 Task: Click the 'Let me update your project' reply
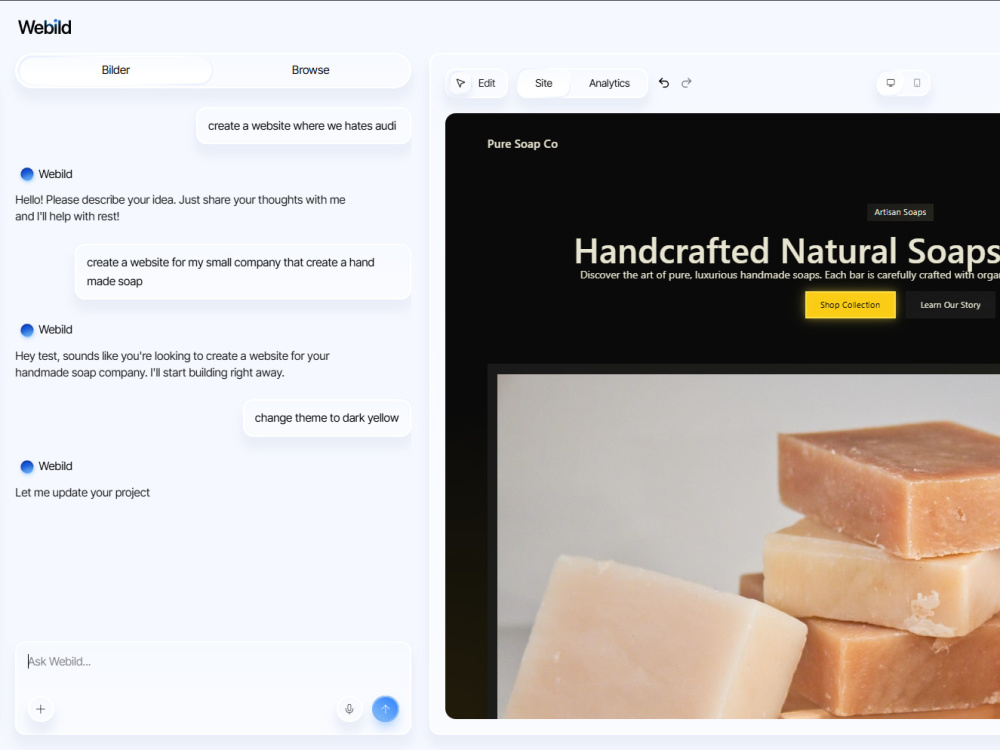pyautogui.click(x=82, y=492)
